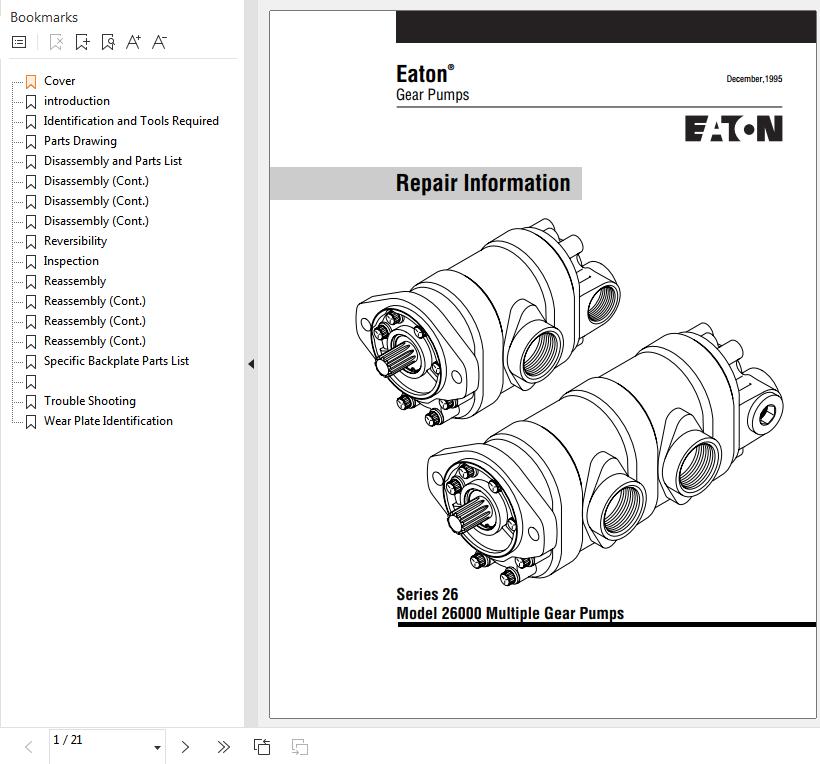Open Disassembly and Parts List bookmark
This screenshot has height=764, width=820.
[113, 161]
